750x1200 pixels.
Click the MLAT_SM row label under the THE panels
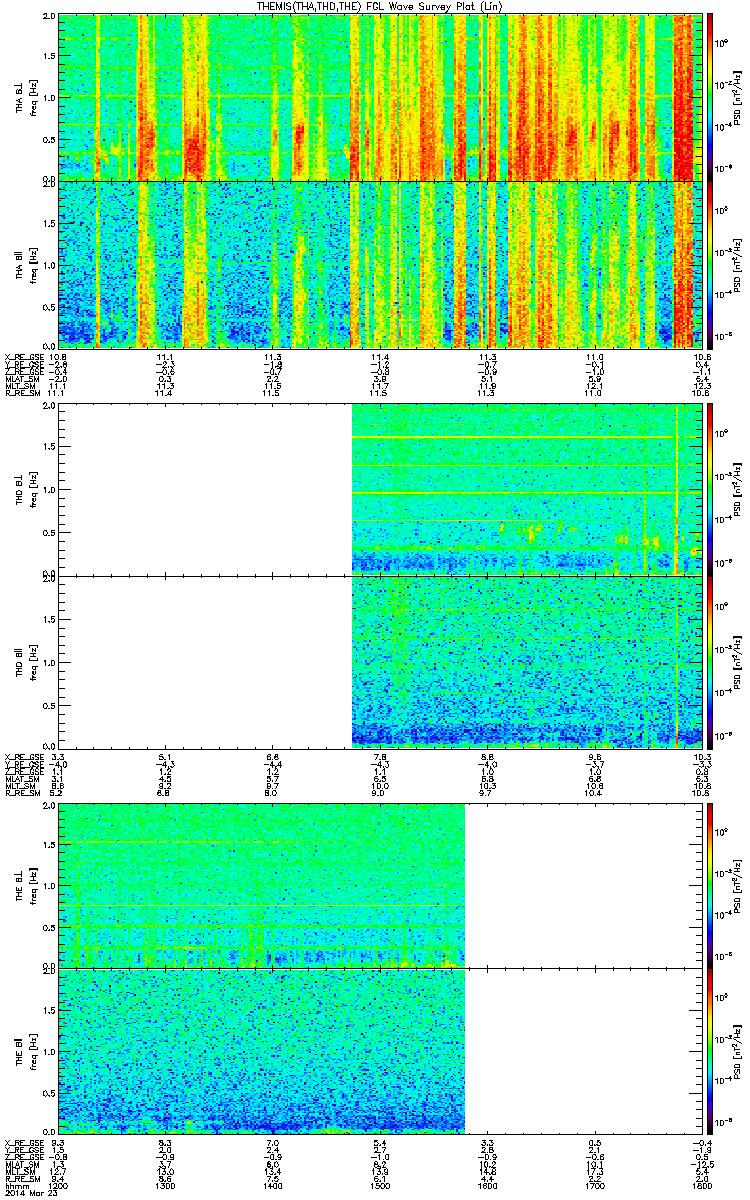[x=20, y=1166]
